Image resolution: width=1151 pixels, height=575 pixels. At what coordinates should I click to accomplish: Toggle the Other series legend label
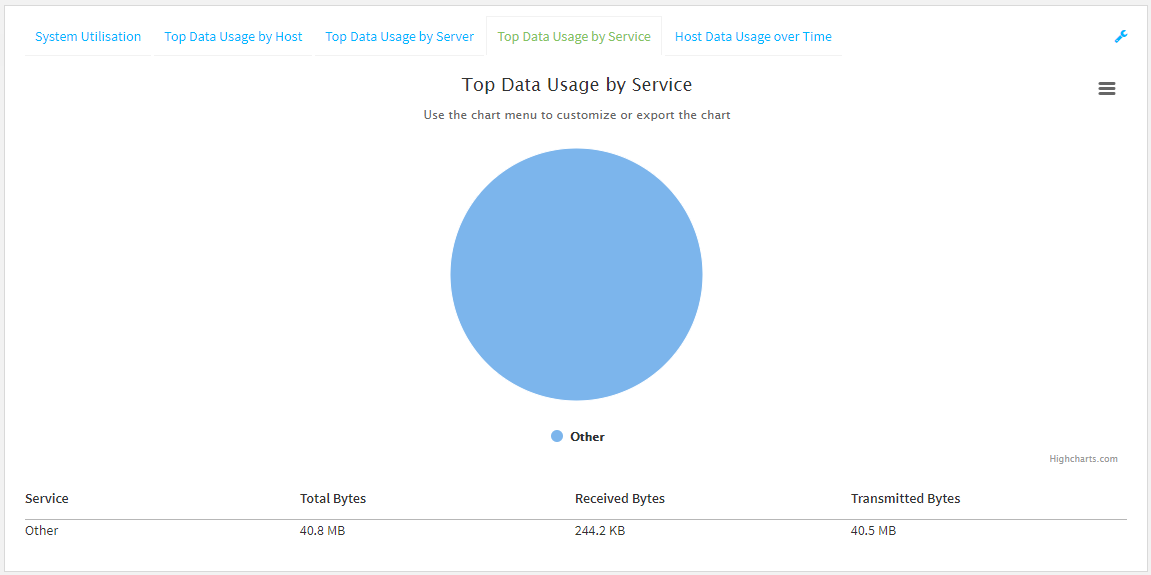pyautogui.click(x=587, y=437)
